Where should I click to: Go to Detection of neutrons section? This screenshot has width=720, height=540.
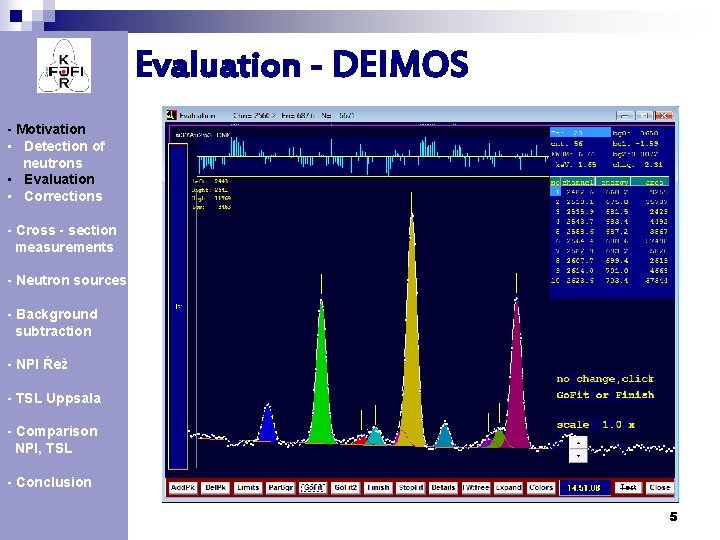coord(64,154)
